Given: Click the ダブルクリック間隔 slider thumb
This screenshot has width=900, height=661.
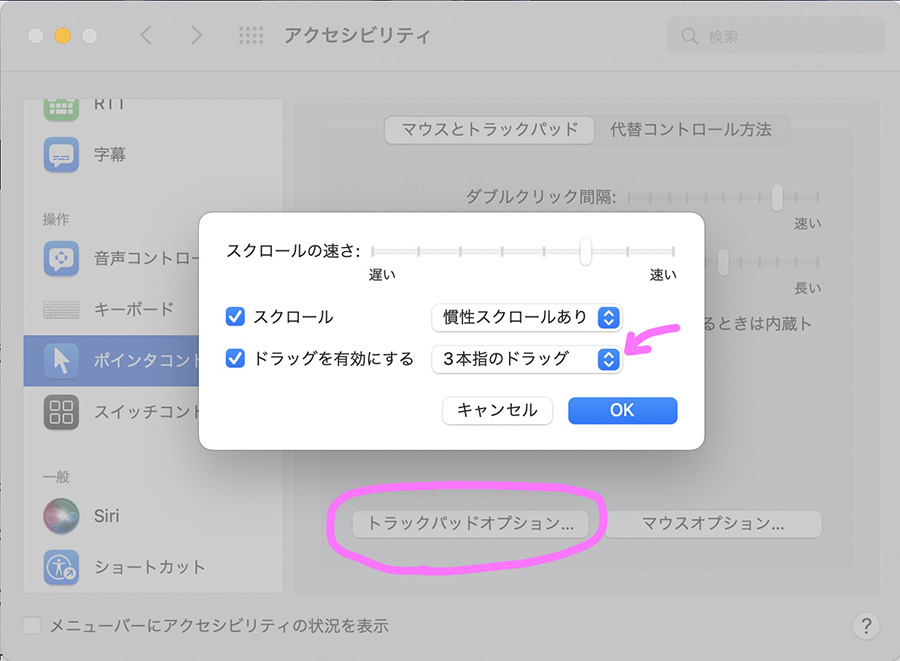Looking at the screenshot, I should click(x=777, y=197).
